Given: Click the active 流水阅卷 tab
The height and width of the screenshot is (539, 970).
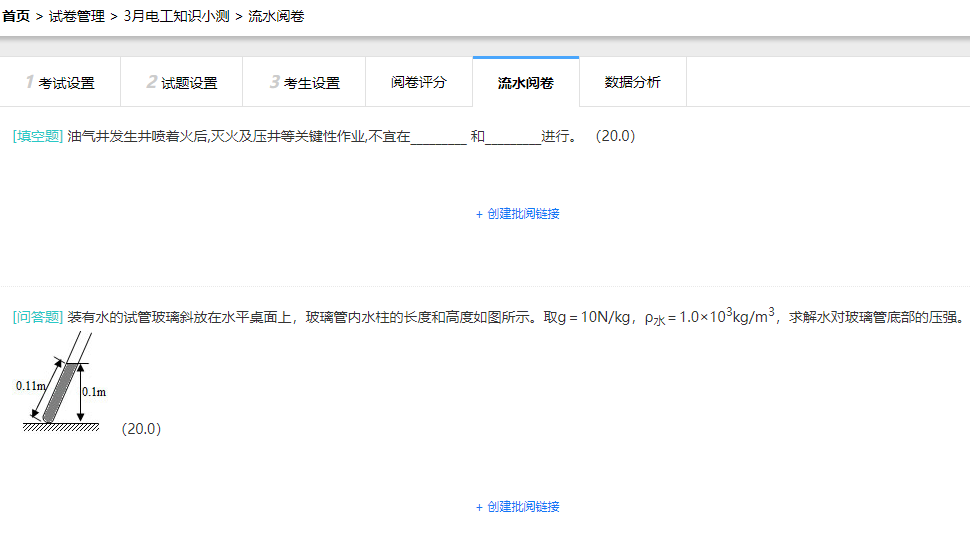Looking at the screenshot, I should 526,83.
